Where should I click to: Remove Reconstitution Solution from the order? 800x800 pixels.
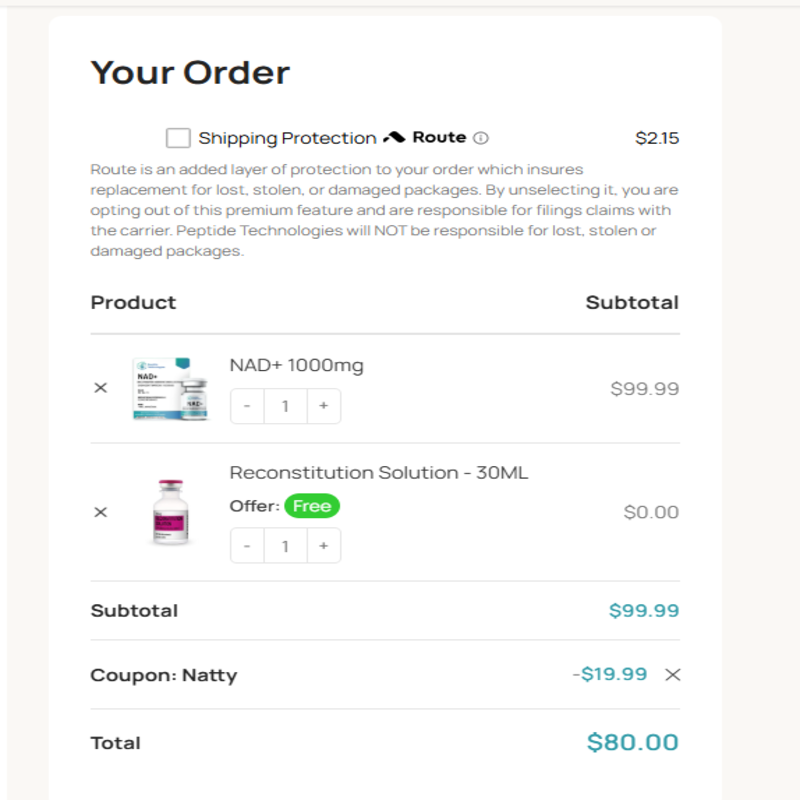100,512
